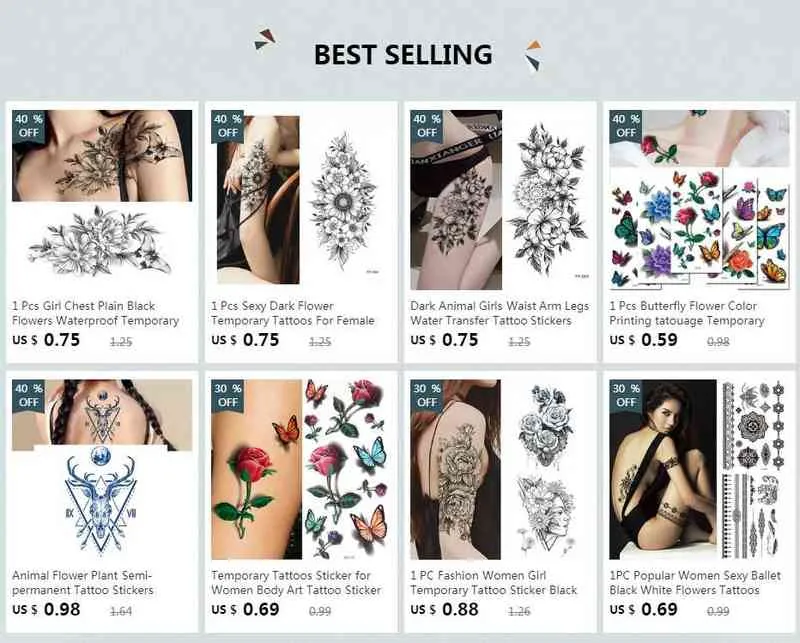Open the Fashion Women Girl rose tattoo image

point(500,469)
